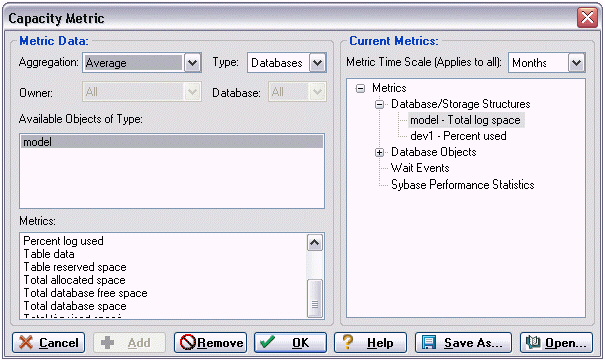The width and height of the screenshot is (605, 361).
Task: Open the Aggregation dropdown arrow
Action: (x=193, y=62)
